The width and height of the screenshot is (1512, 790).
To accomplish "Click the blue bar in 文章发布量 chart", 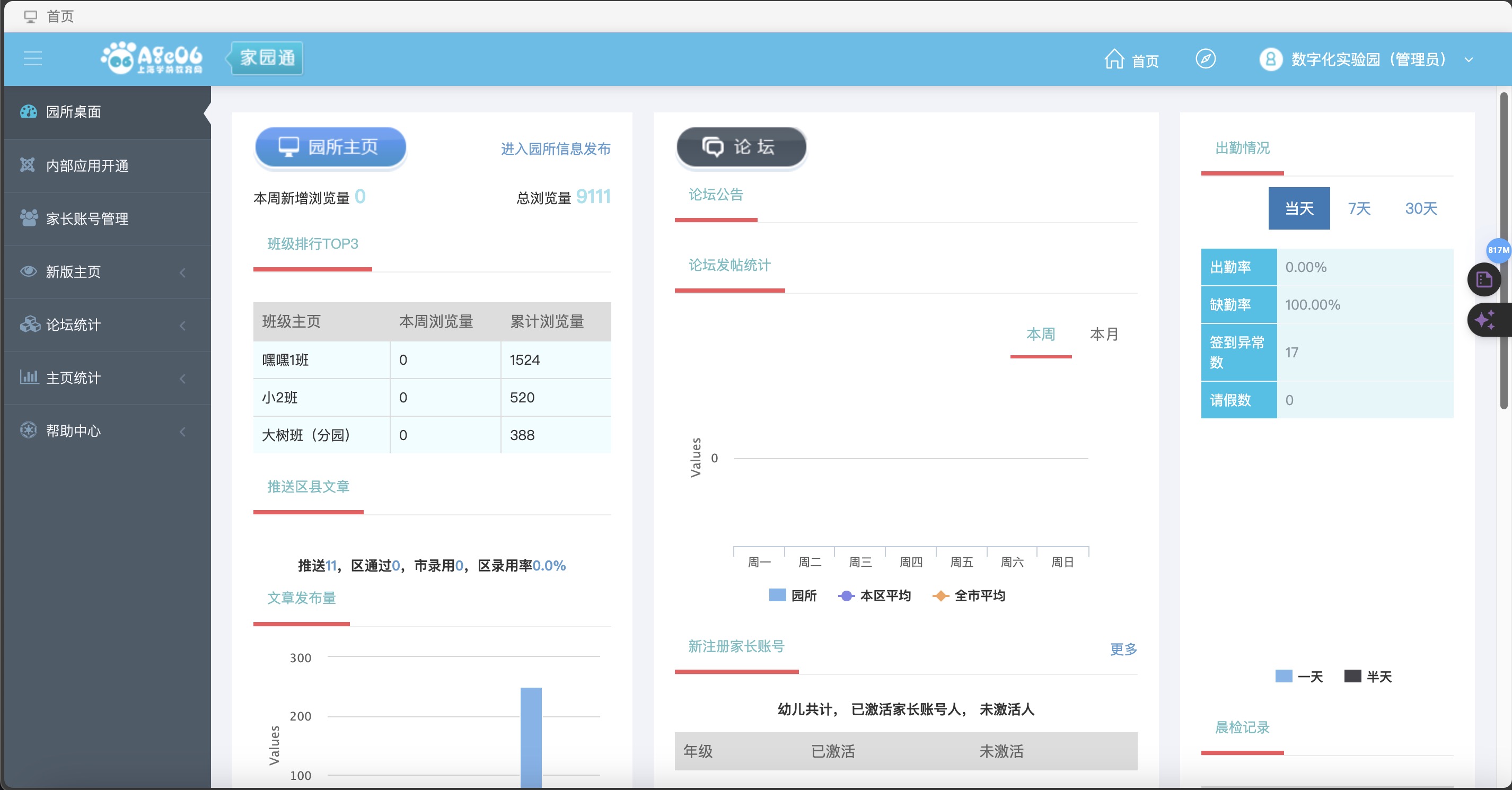I will (531, 736).
